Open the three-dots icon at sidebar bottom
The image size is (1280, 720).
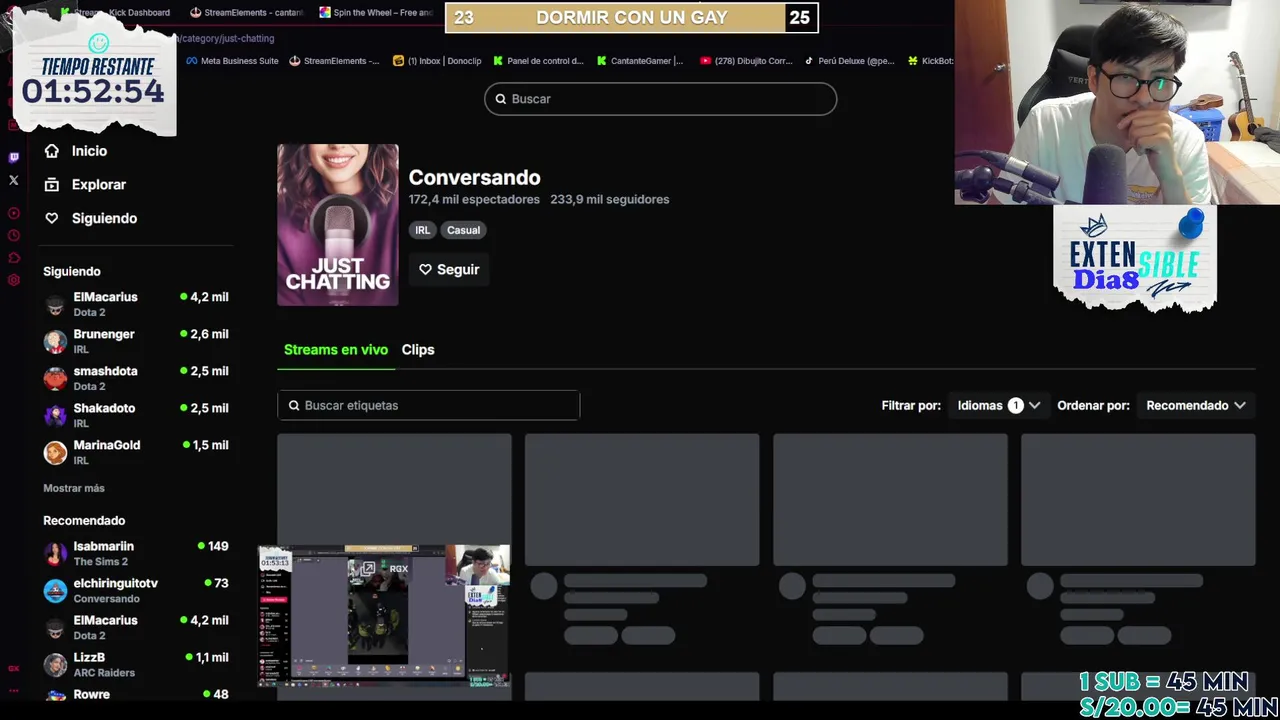coord(14,690)
